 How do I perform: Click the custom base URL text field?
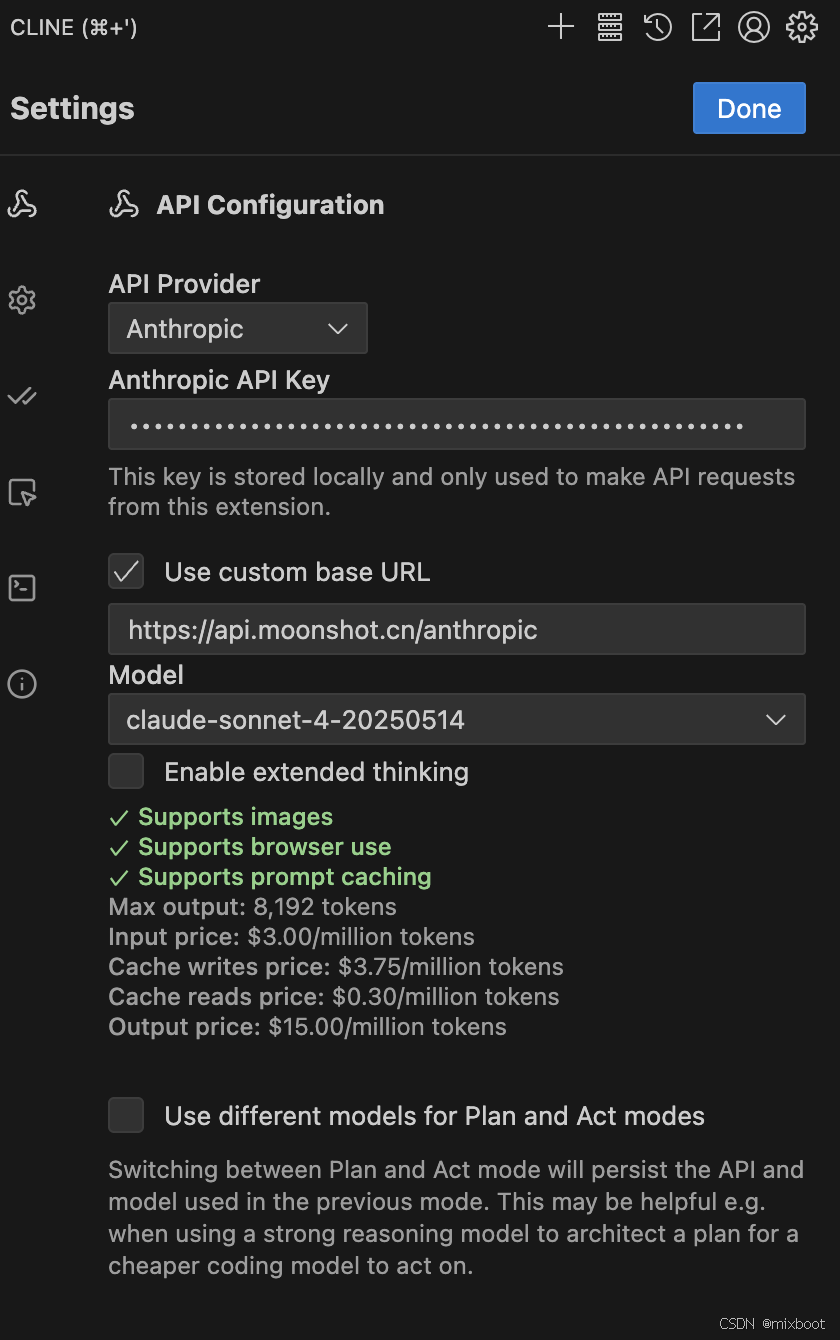(457, 629)
